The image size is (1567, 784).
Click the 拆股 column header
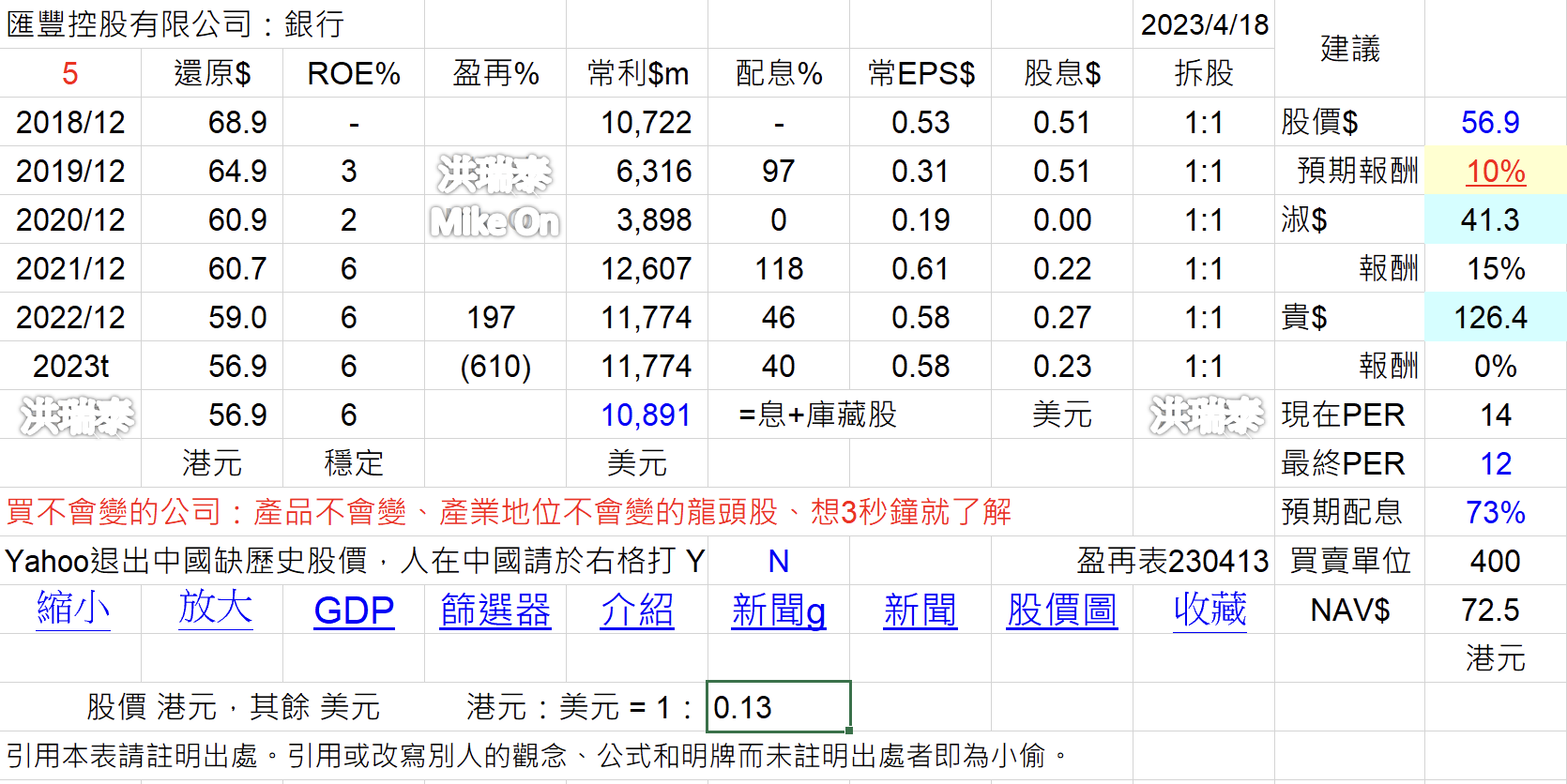(x=1204, y=73)
